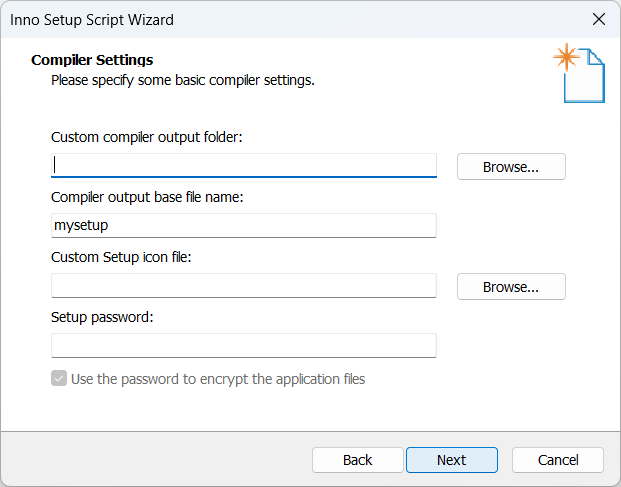Click the 'Please specify some basic compiler settings' text

[x=183, y=80]
